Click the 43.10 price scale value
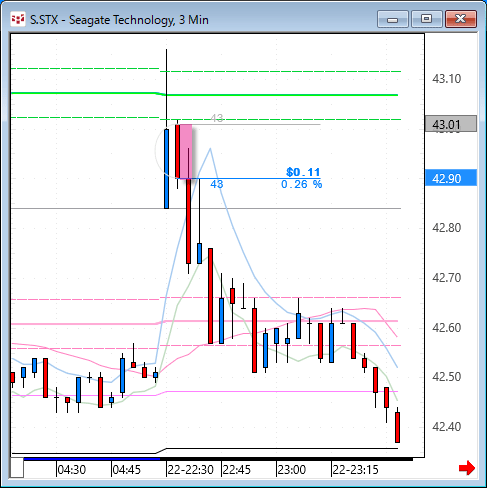 (x=447, y=79)
